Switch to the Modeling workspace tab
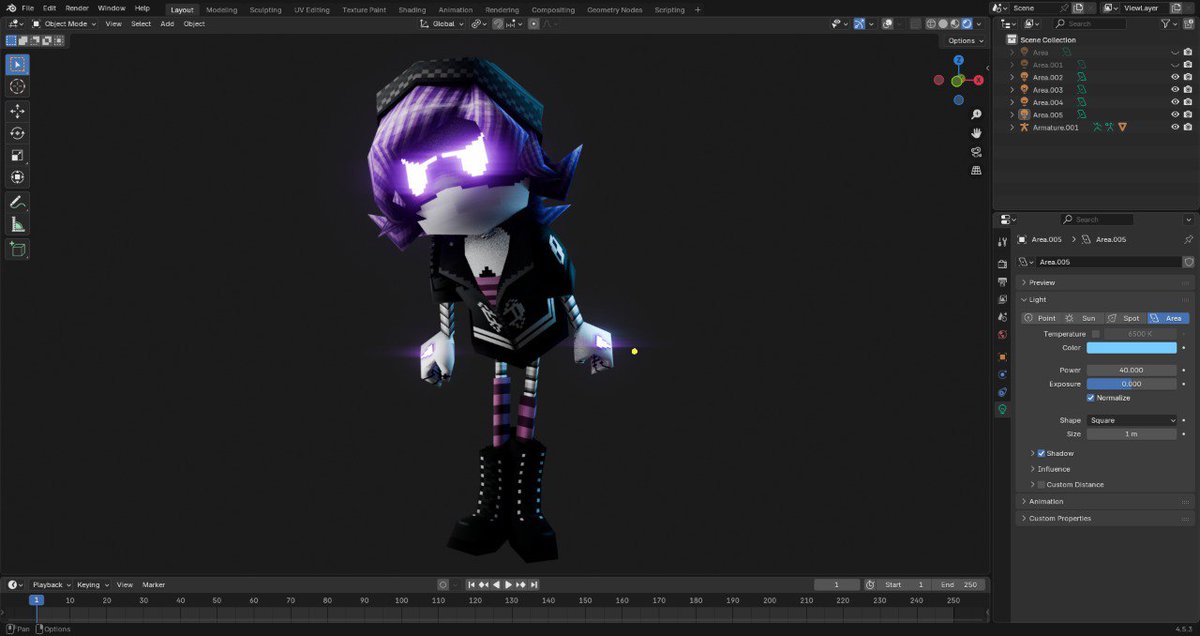Image resolution: width=1200 pixels, height=636 pixels. coord(222,10)
